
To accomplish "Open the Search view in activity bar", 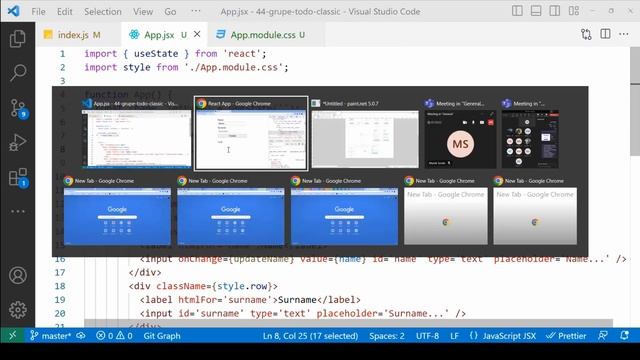I will tap(18, 73).
